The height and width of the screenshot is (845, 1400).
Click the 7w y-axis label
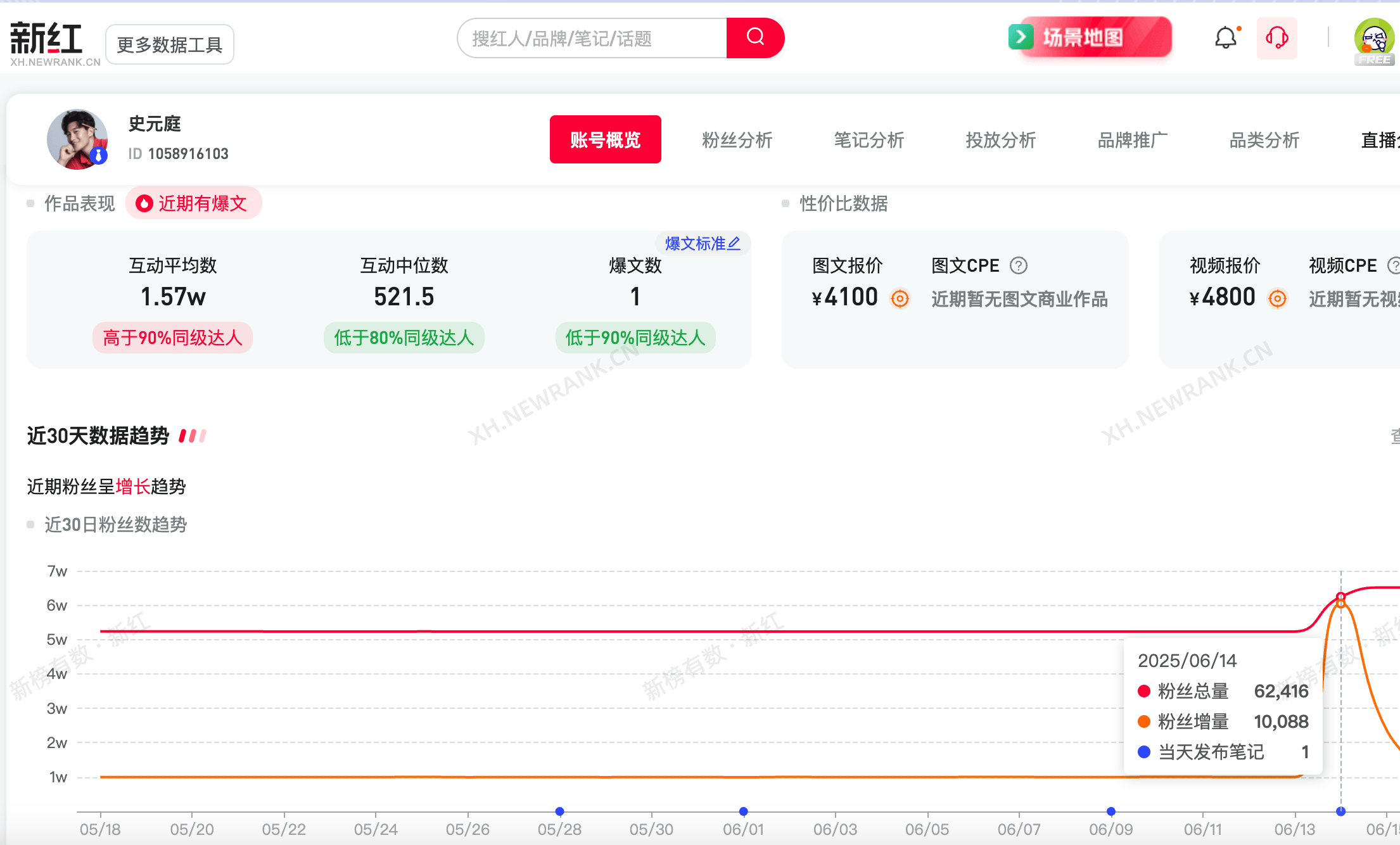pos(57,571)
